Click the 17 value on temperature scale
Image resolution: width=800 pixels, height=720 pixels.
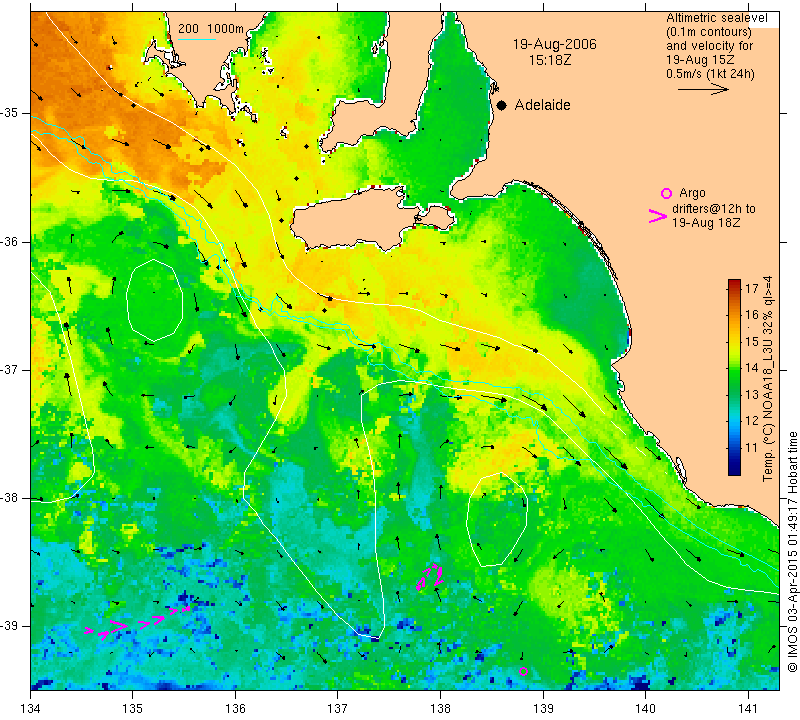752,288
